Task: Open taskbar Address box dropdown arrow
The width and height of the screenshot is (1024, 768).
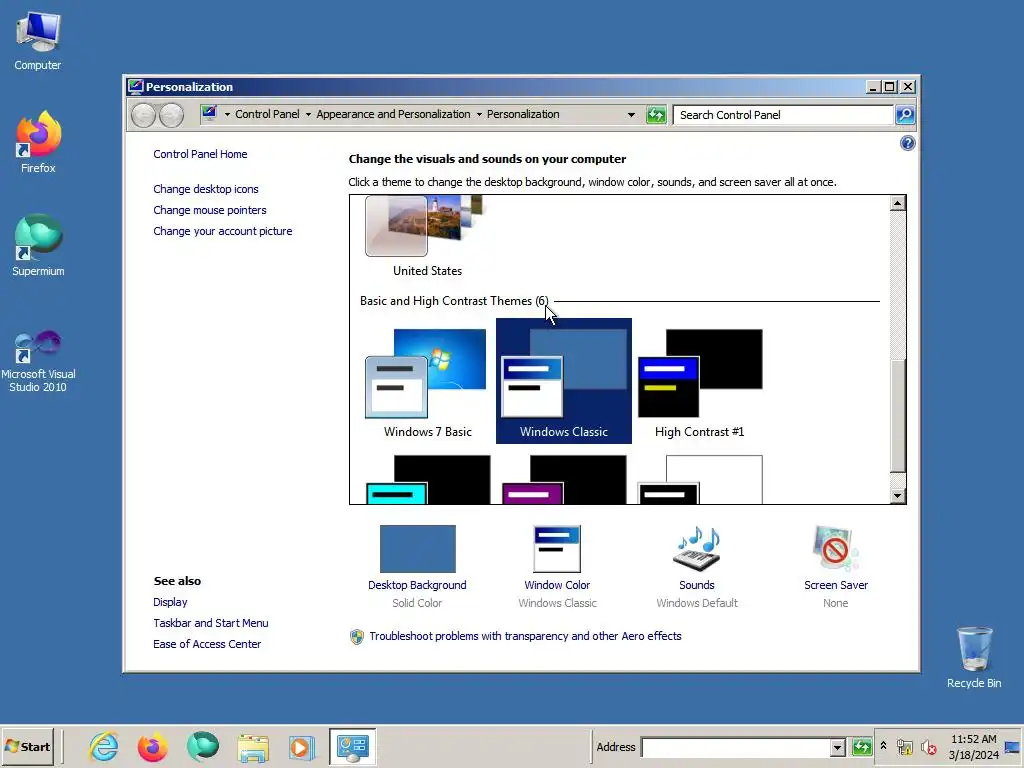Action: coord(837,747)
